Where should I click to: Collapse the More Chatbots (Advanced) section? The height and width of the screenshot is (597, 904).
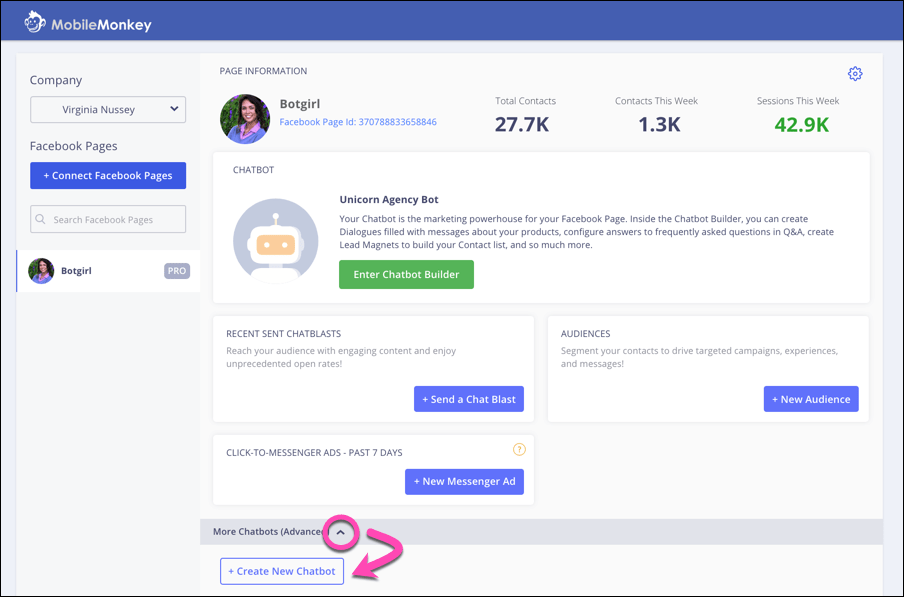pyautogui.click(x=341, y=532)
